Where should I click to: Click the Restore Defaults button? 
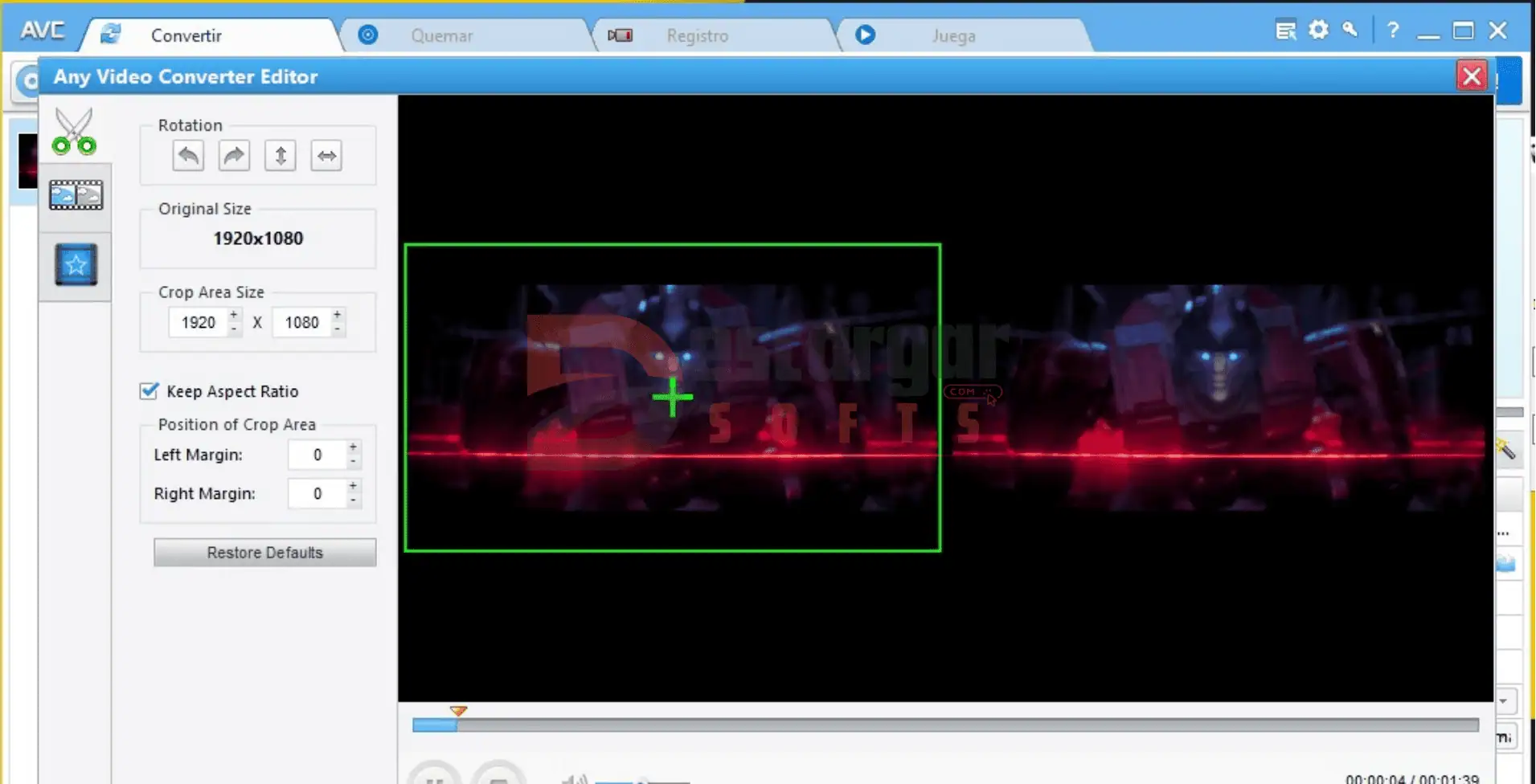(264, 553)
